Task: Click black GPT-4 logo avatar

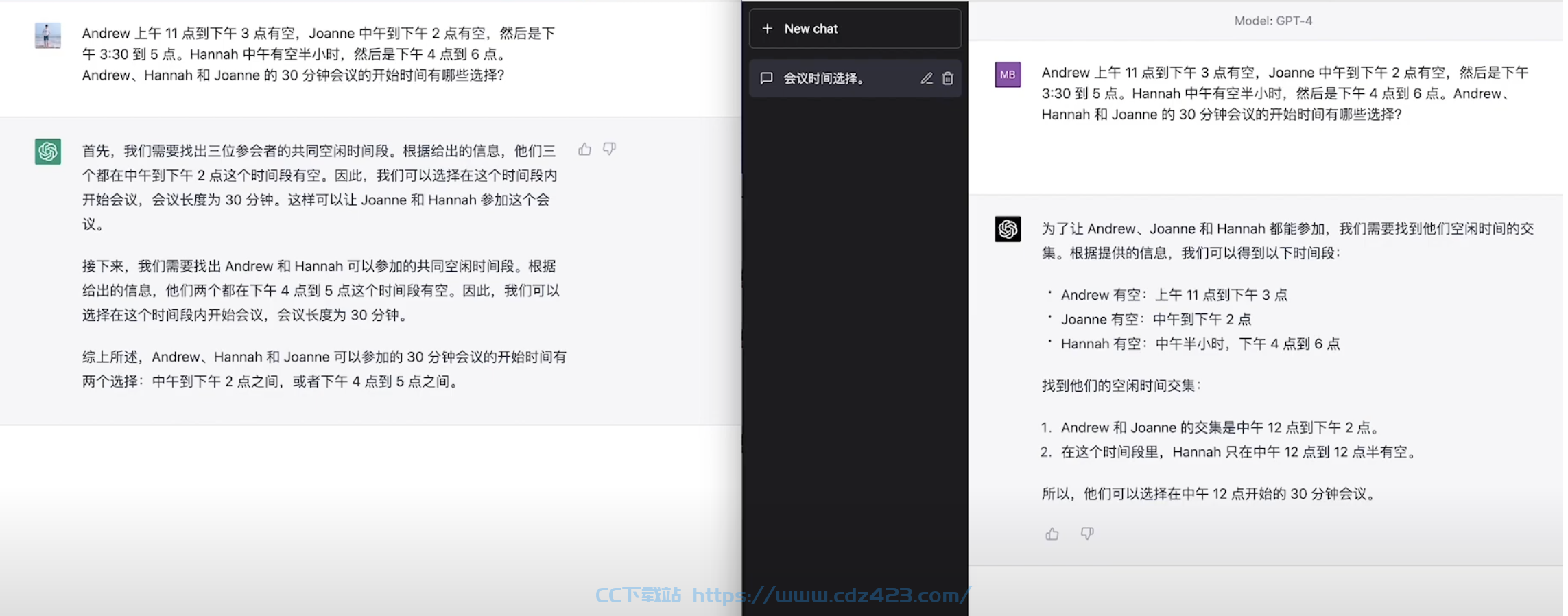Action: [1008, 229]
